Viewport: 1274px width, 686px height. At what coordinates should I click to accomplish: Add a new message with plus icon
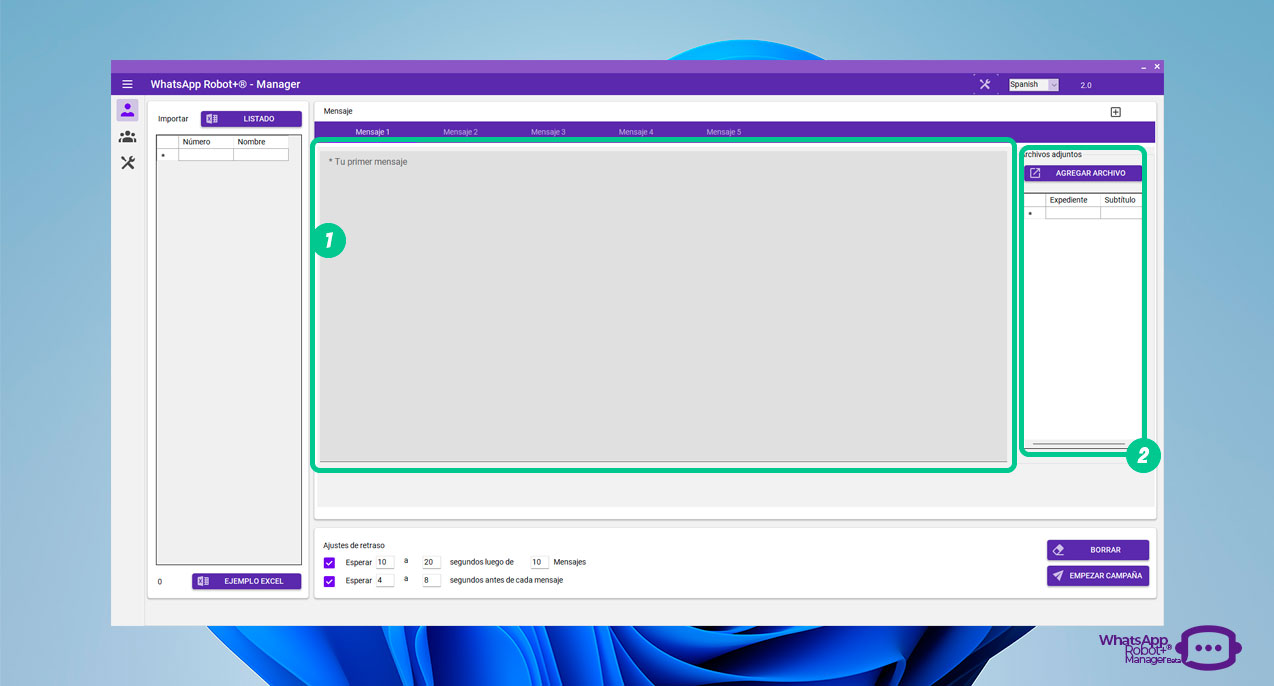click(1116, 112)
